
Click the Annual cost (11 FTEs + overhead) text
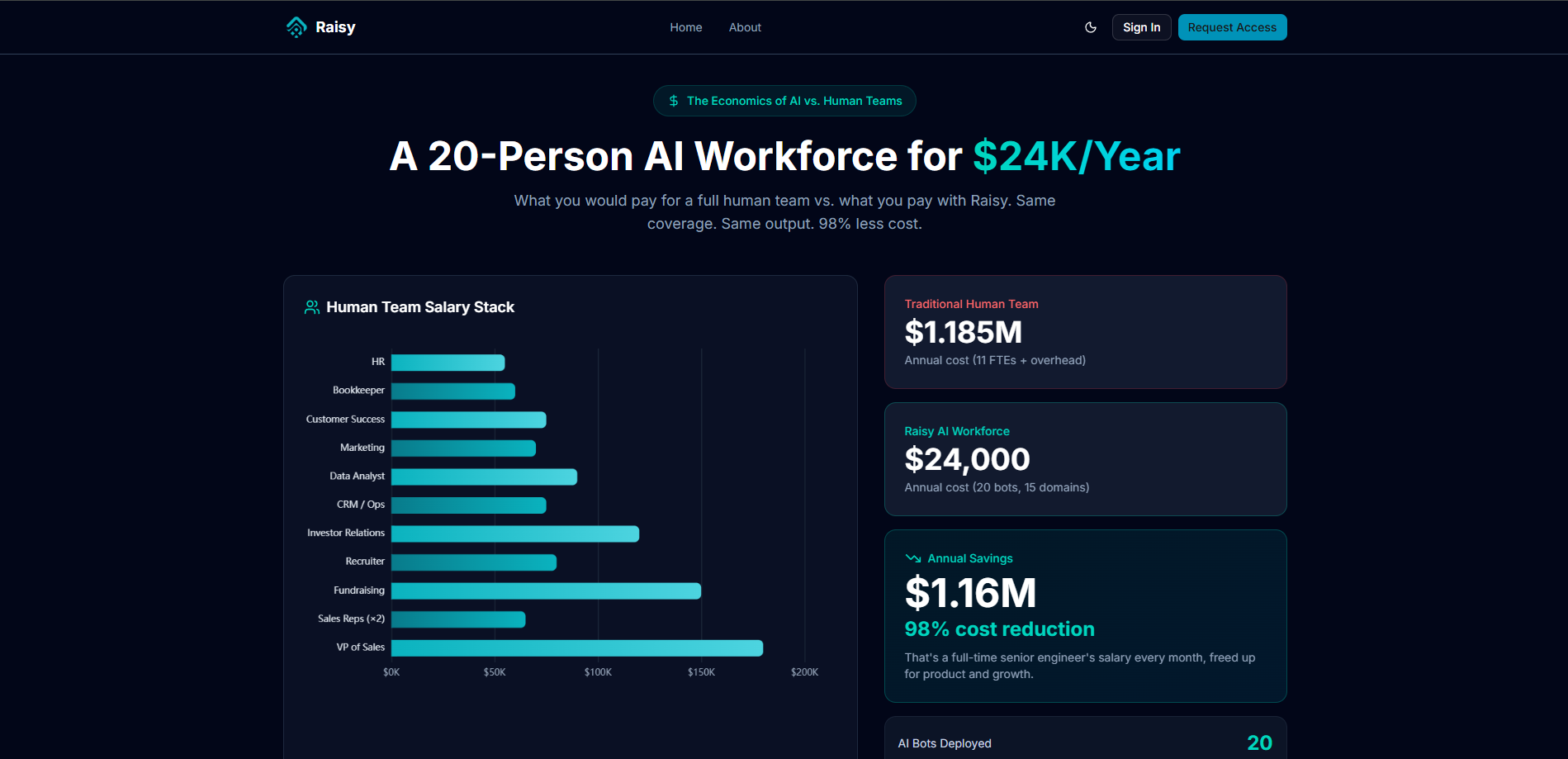pos(995,360)
